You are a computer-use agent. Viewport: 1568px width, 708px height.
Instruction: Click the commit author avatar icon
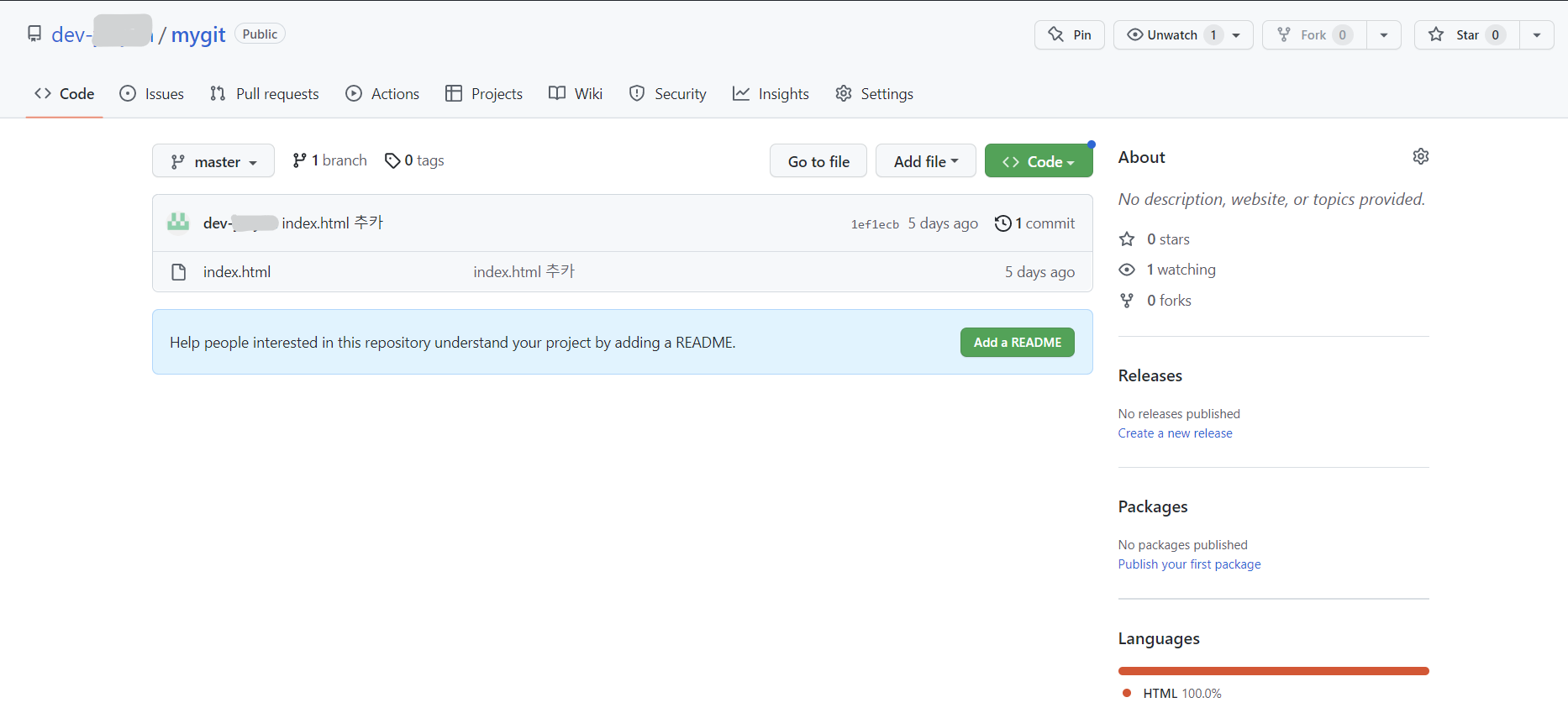coord(178,223)
